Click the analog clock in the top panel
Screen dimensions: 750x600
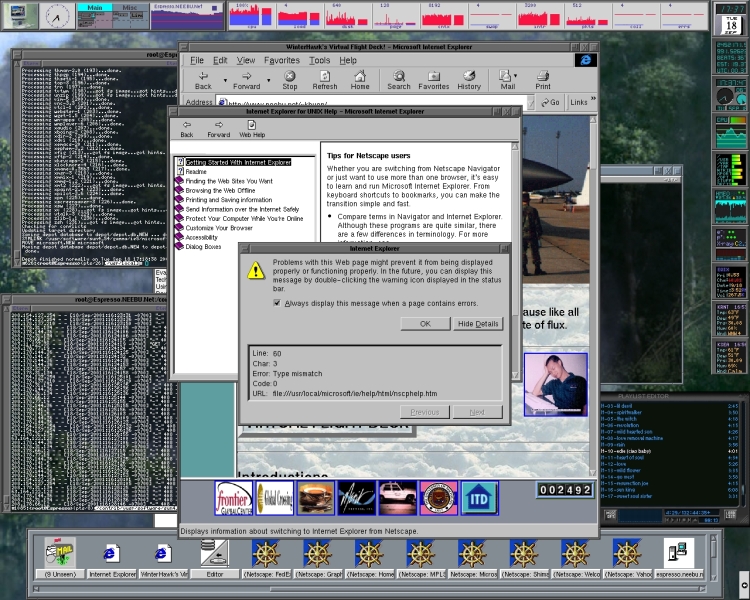pos(57,16)
